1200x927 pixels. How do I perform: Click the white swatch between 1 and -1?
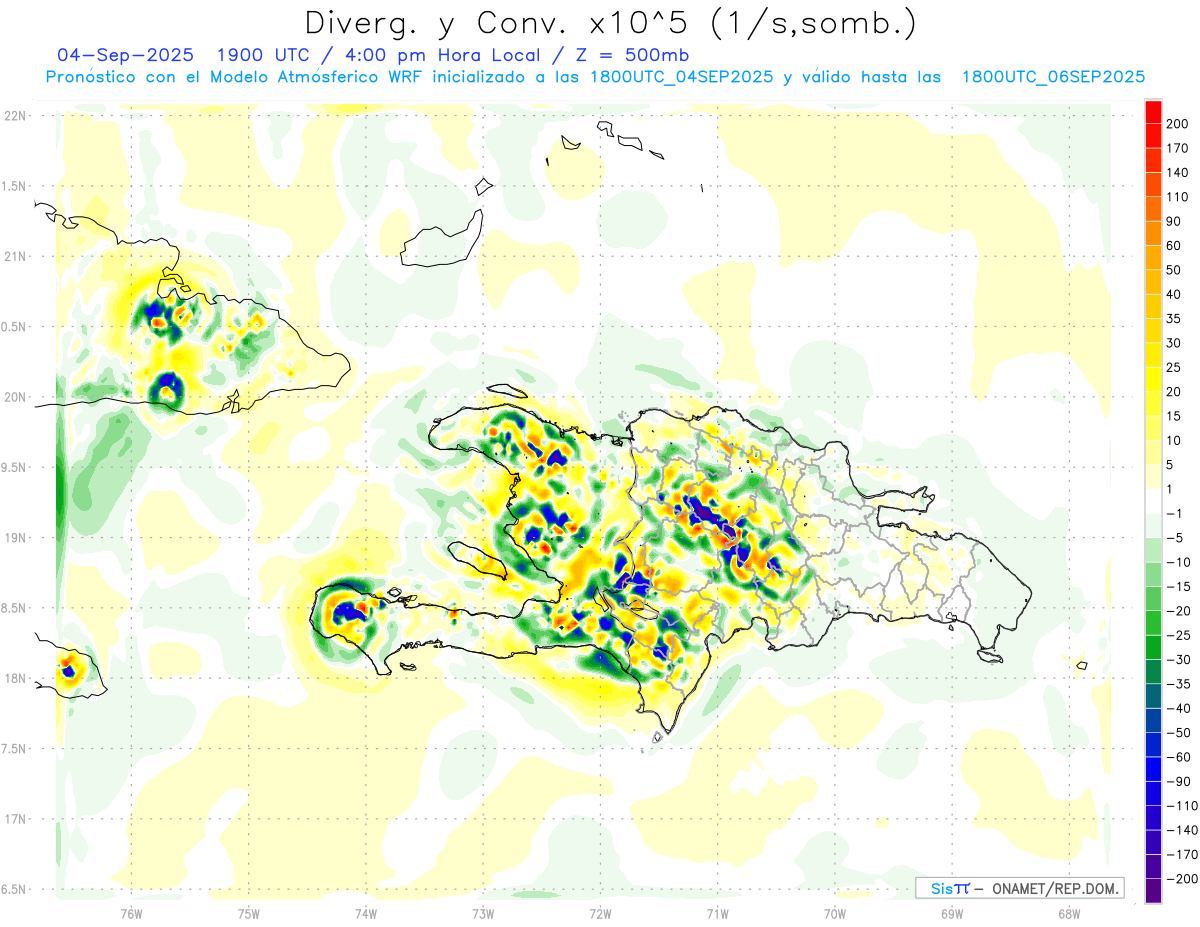pos(1153,501)
